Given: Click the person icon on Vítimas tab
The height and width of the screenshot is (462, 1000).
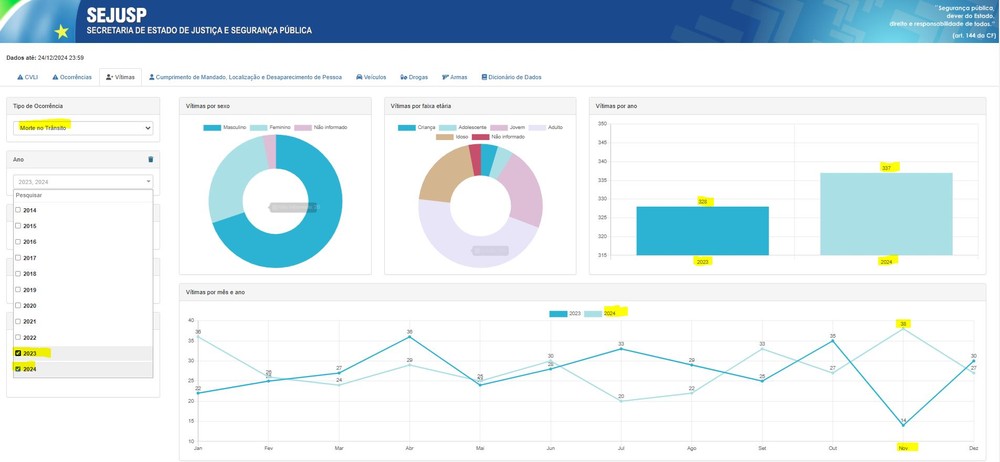Looking at the screenshot, I should (x=110, y=77).
